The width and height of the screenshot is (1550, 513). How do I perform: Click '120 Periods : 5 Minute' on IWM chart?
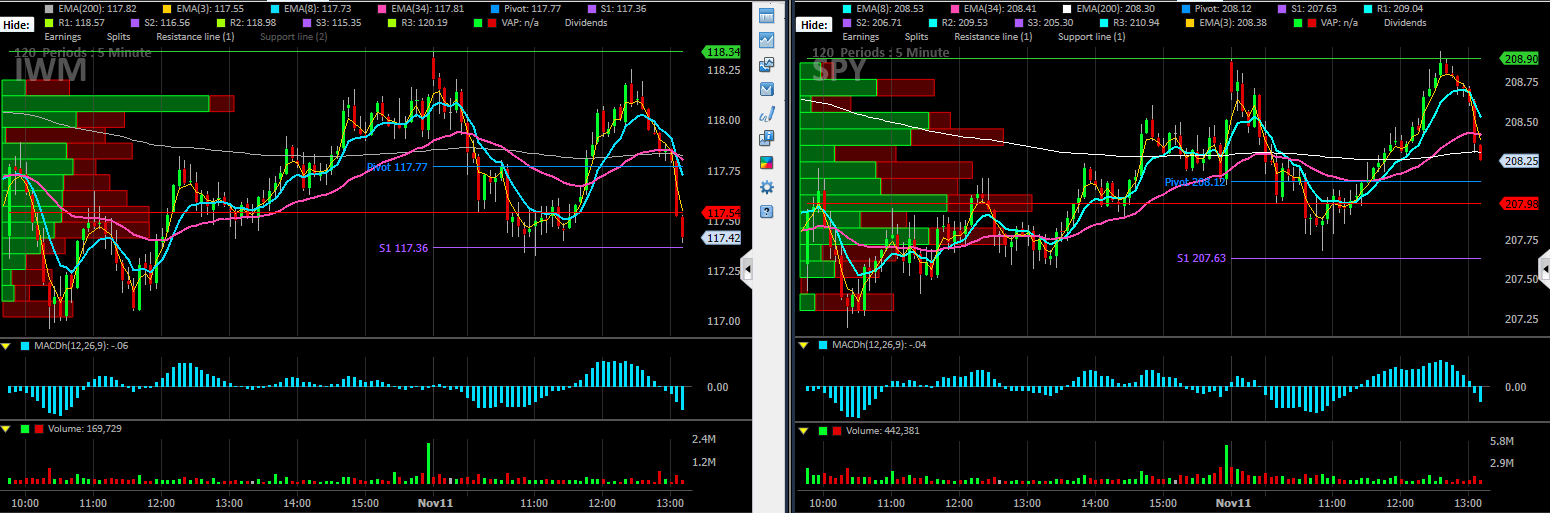pyautogui.click(x=82, y=52)
